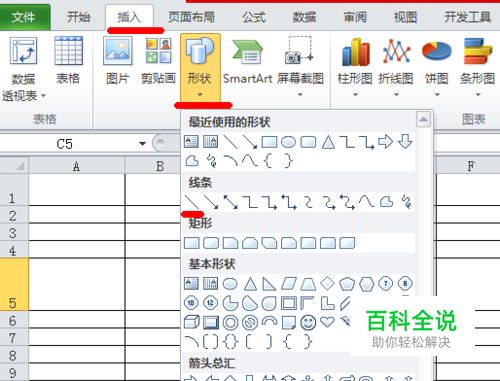
Task: Choose the trapezoid in 基本形状
Action: point(308,284)
